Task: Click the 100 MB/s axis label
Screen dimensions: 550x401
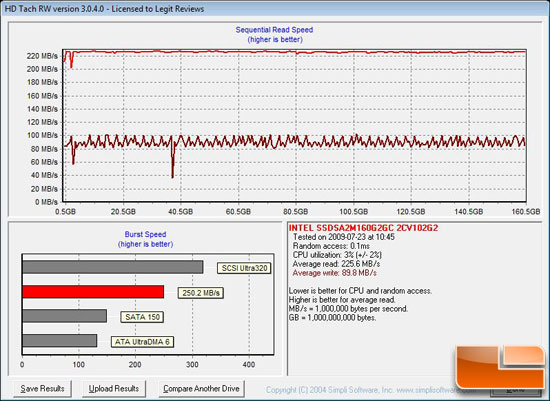Action: [x=42, y=135]
